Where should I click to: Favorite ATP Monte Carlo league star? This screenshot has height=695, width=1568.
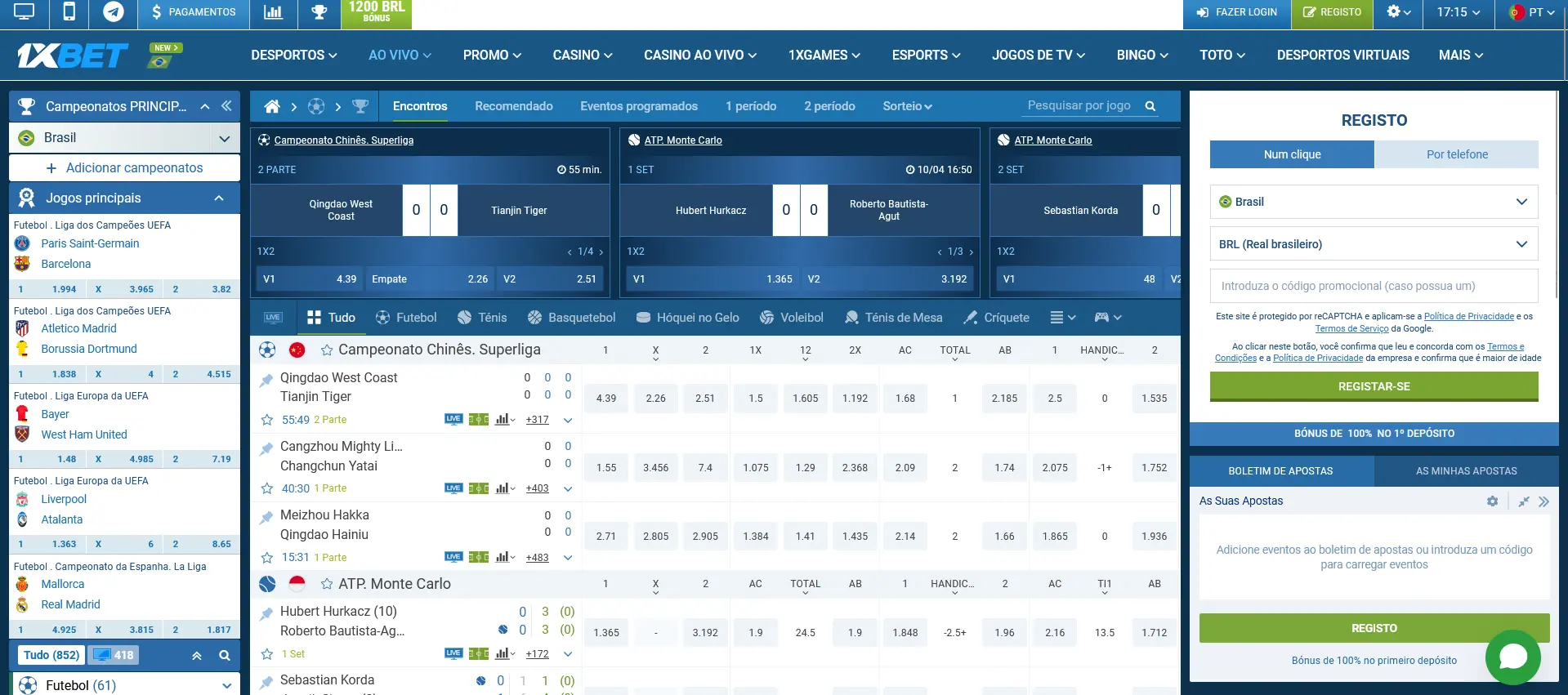click(x=327, y=584)
